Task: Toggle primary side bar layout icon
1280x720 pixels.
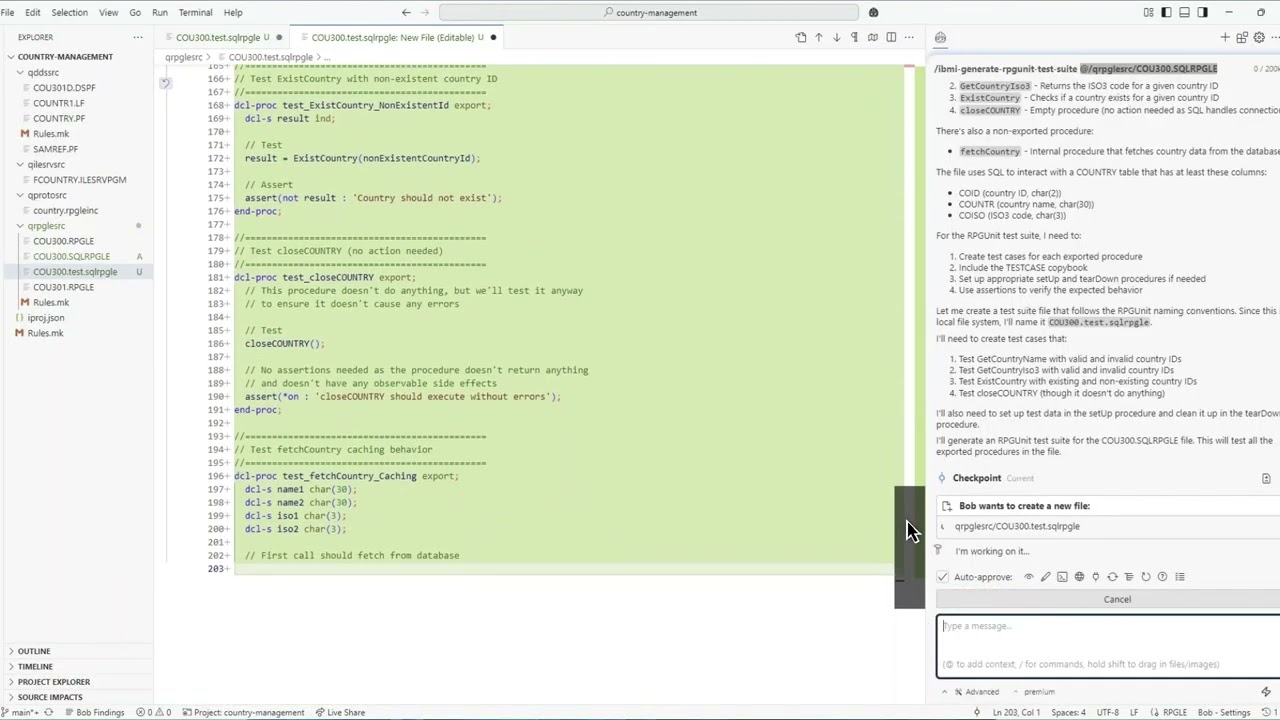Action: click(1166, 12)
